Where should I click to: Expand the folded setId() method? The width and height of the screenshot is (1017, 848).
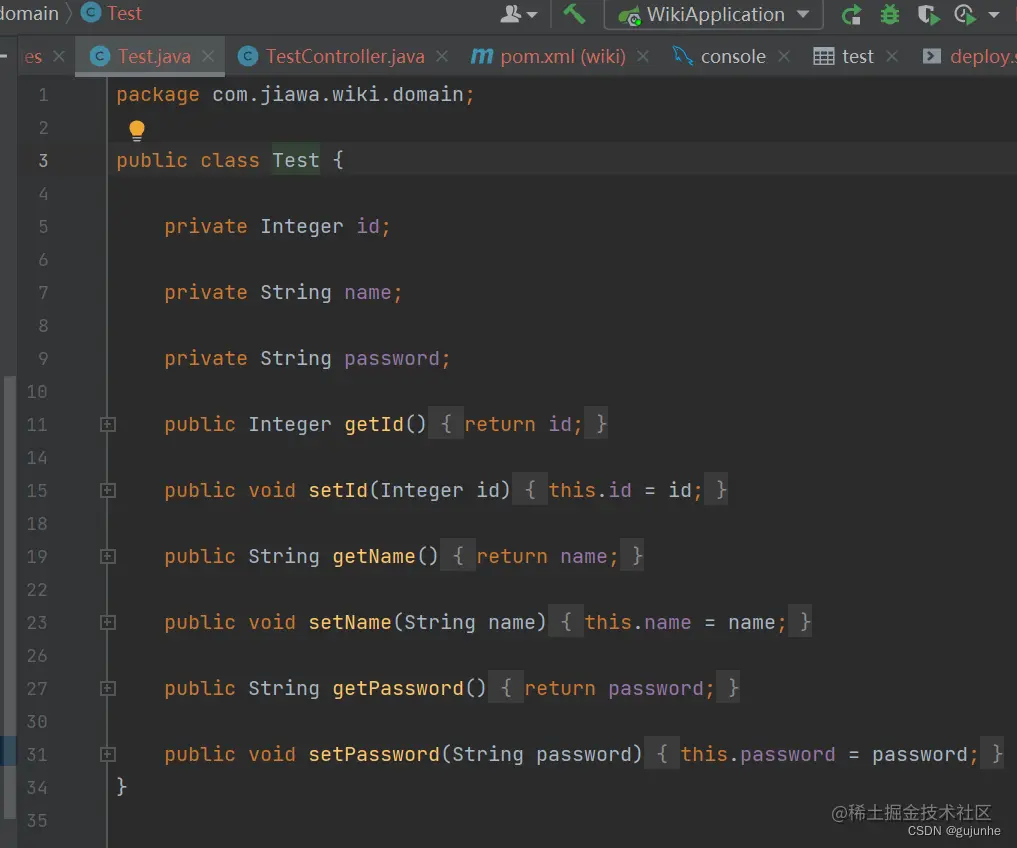tap(108, 490)
